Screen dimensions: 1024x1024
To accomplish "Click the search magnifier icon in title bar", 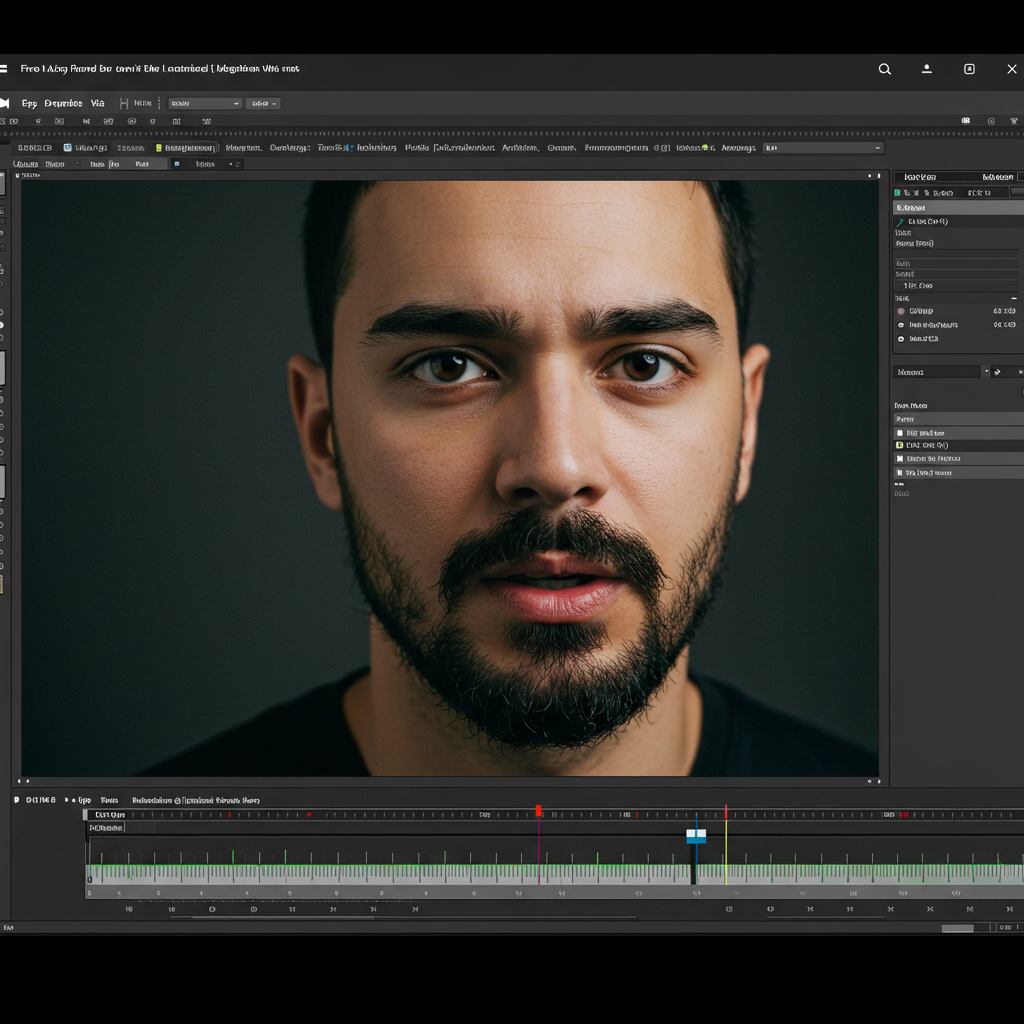I will (x=885, y=69).
